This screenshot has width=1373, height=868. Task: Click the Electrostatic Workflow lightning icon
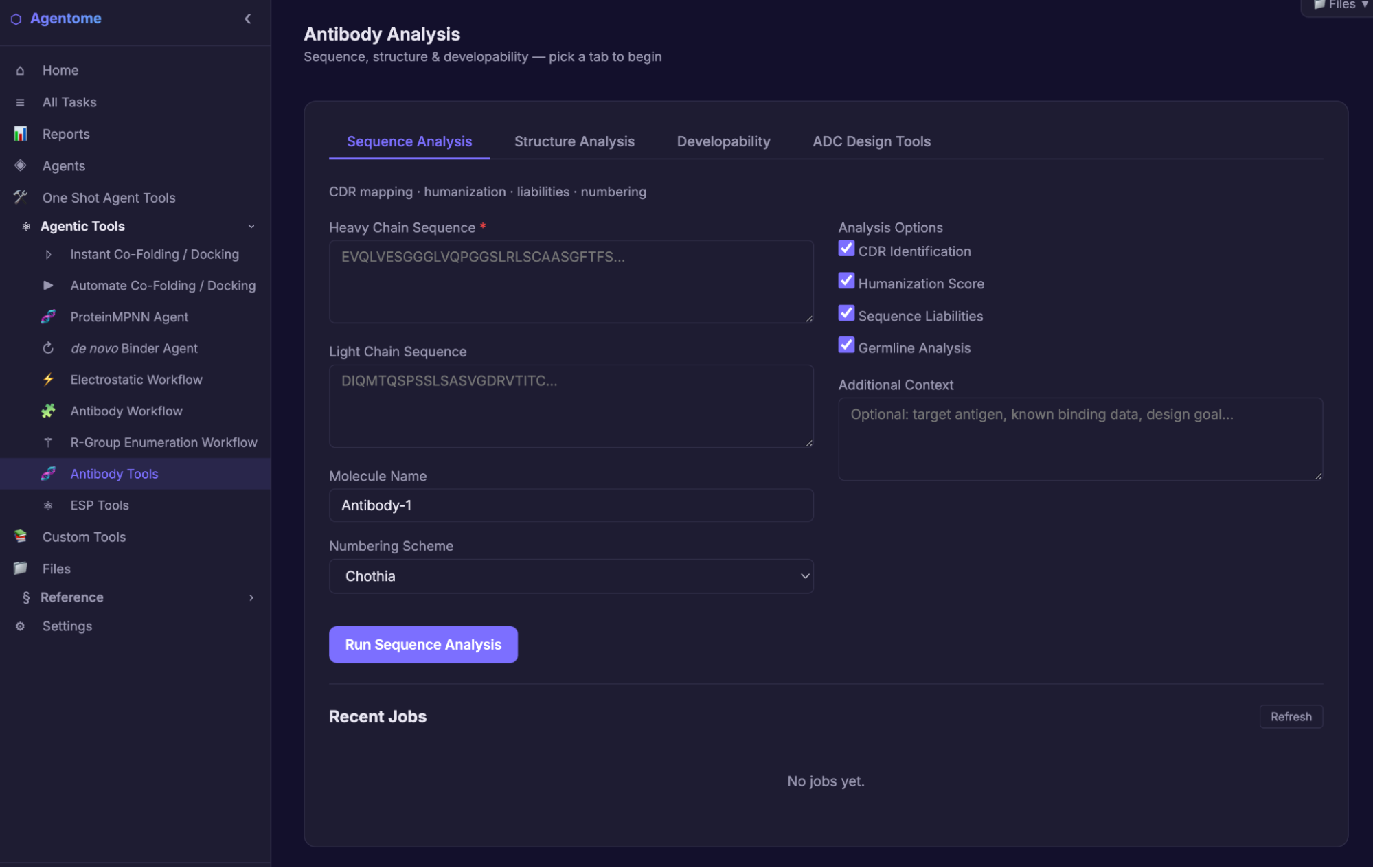point(48,380)
